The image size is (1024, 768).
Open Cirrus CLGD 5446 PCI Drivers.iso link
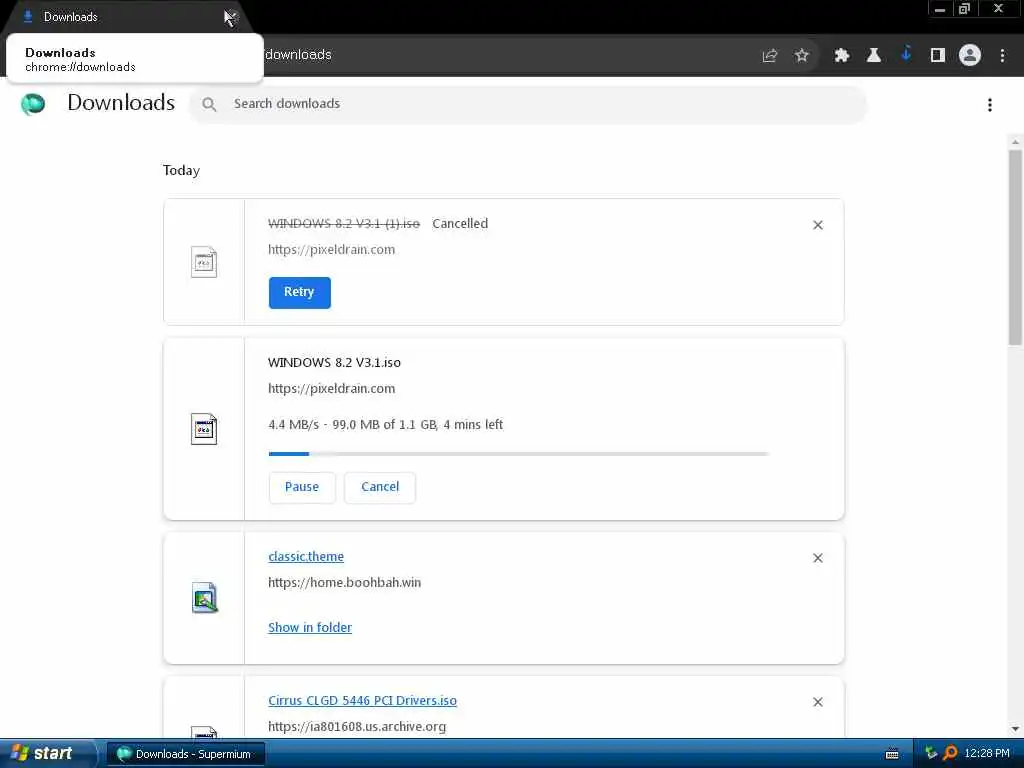[x=362, y=701]
